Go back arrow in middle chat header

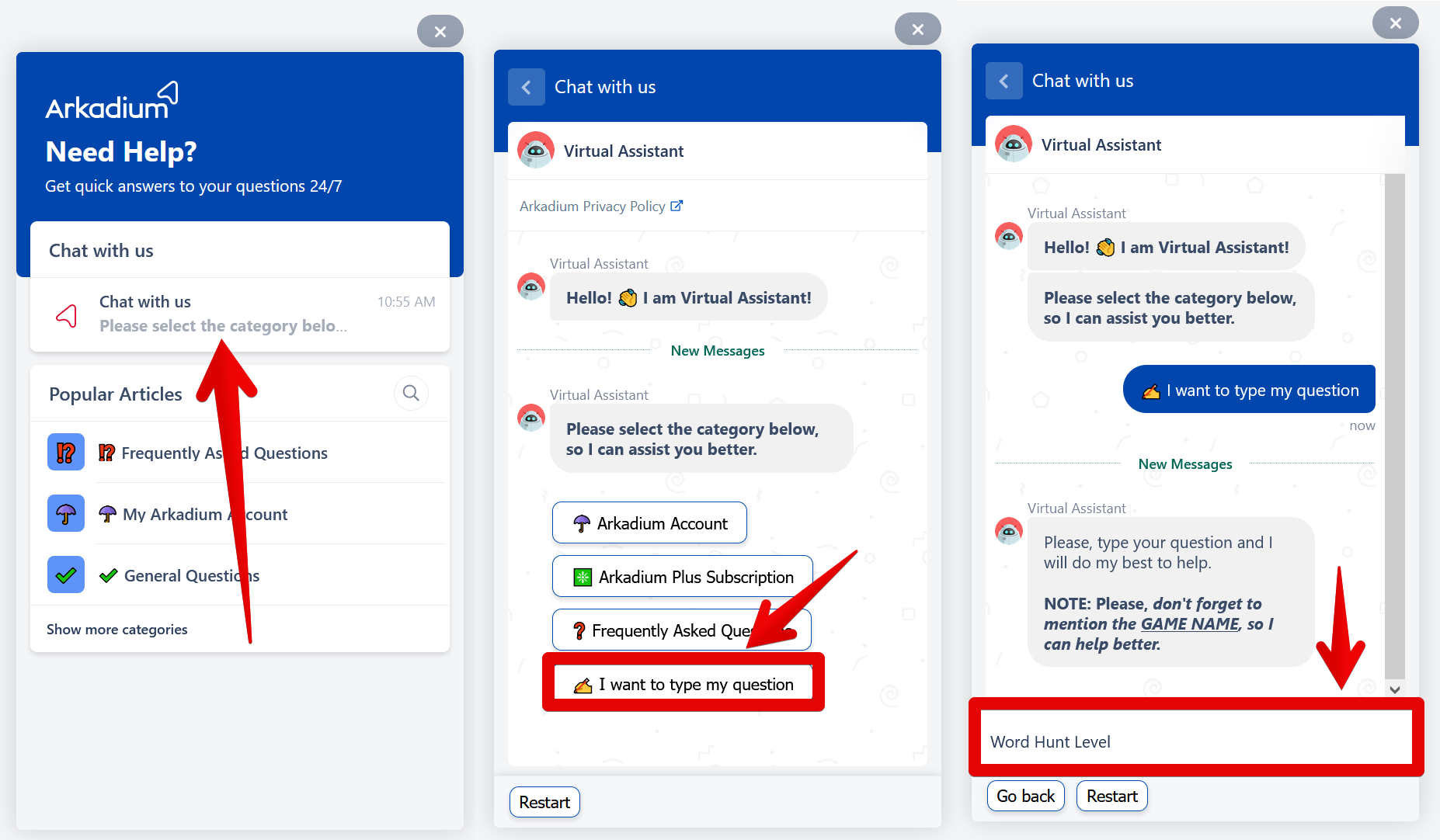527,87
